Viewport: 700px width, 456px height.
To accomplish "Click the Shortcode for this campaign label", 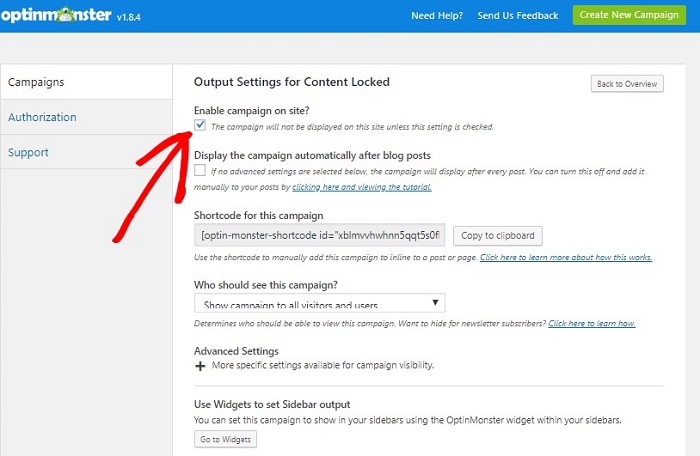I will (x=258, y=215).
